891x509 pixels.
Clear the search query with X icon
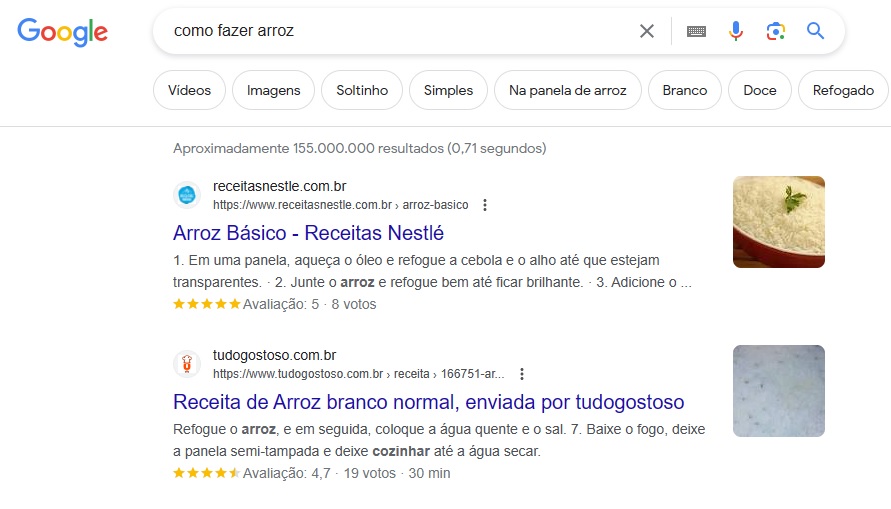647,31
